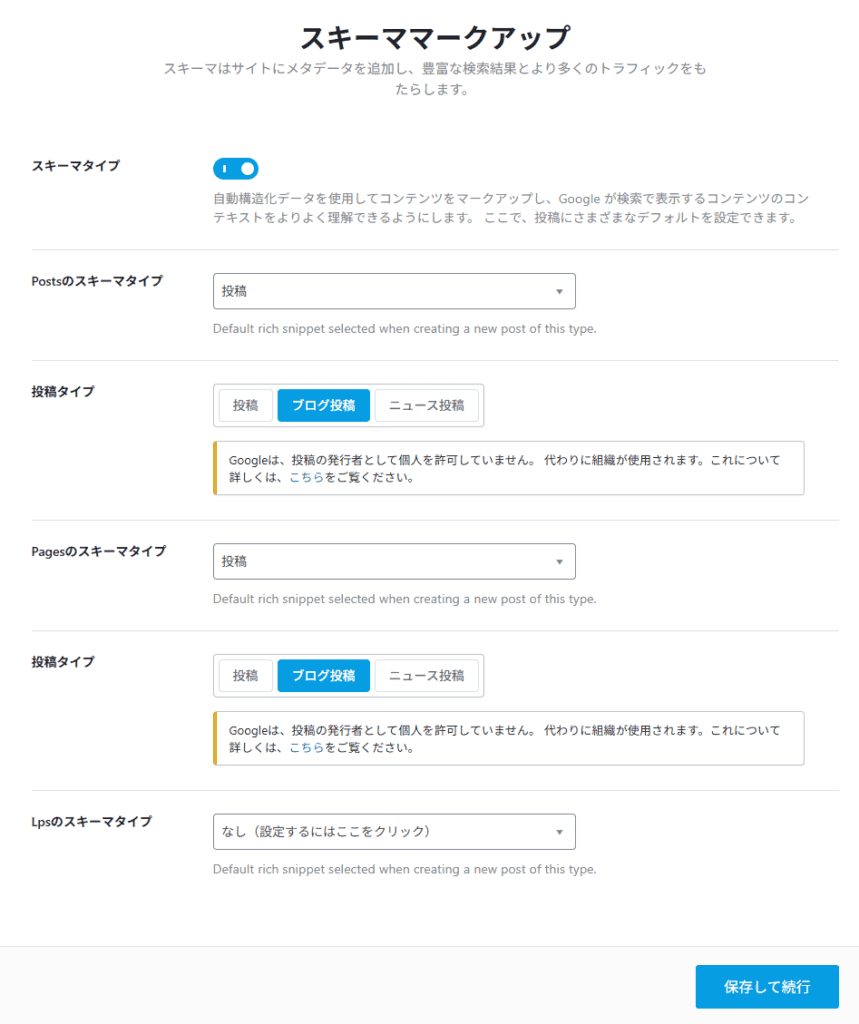This screenshot has width=859, height=1024.
Task: Switch the second 投稿タイプ to ニュース投稿
Action: click(428, 675)
